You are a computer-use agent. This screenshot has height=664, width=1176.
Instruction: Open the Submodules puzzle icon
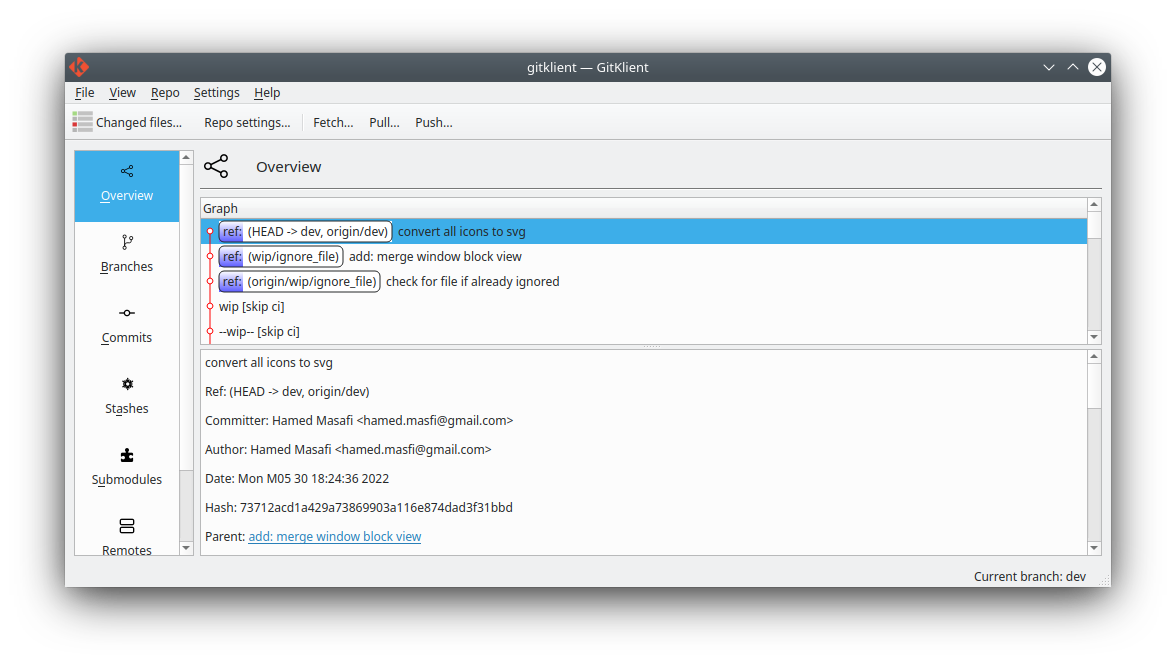click(x=127, y=455)
